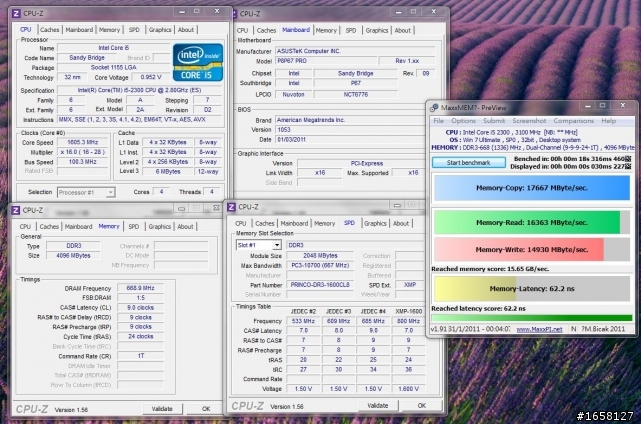Click LPCIO NCT6776 field
Screen dimensions: 641x424
coord(356,94)
